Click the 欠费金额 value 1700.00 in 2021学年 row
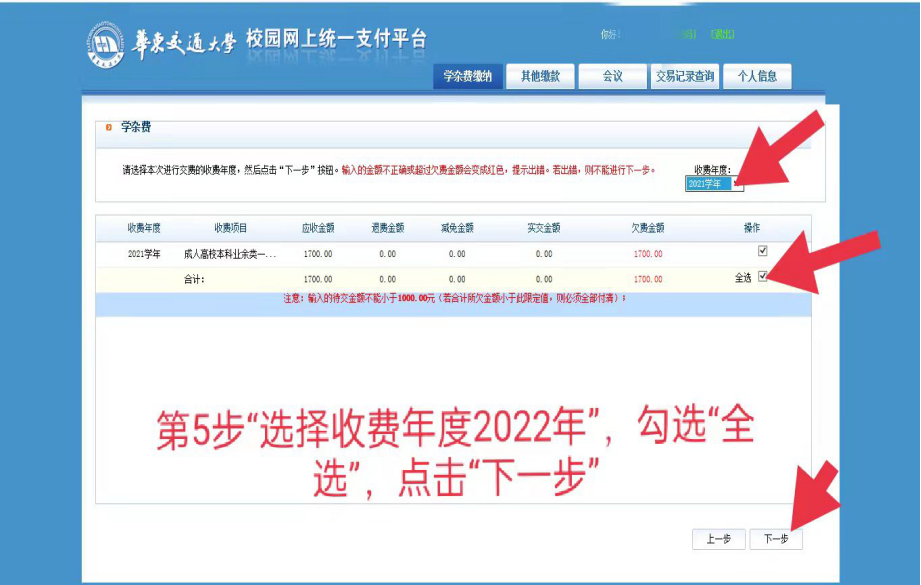Screen dimensions: 921x585 pyautogui.click(x=647, y=254)
